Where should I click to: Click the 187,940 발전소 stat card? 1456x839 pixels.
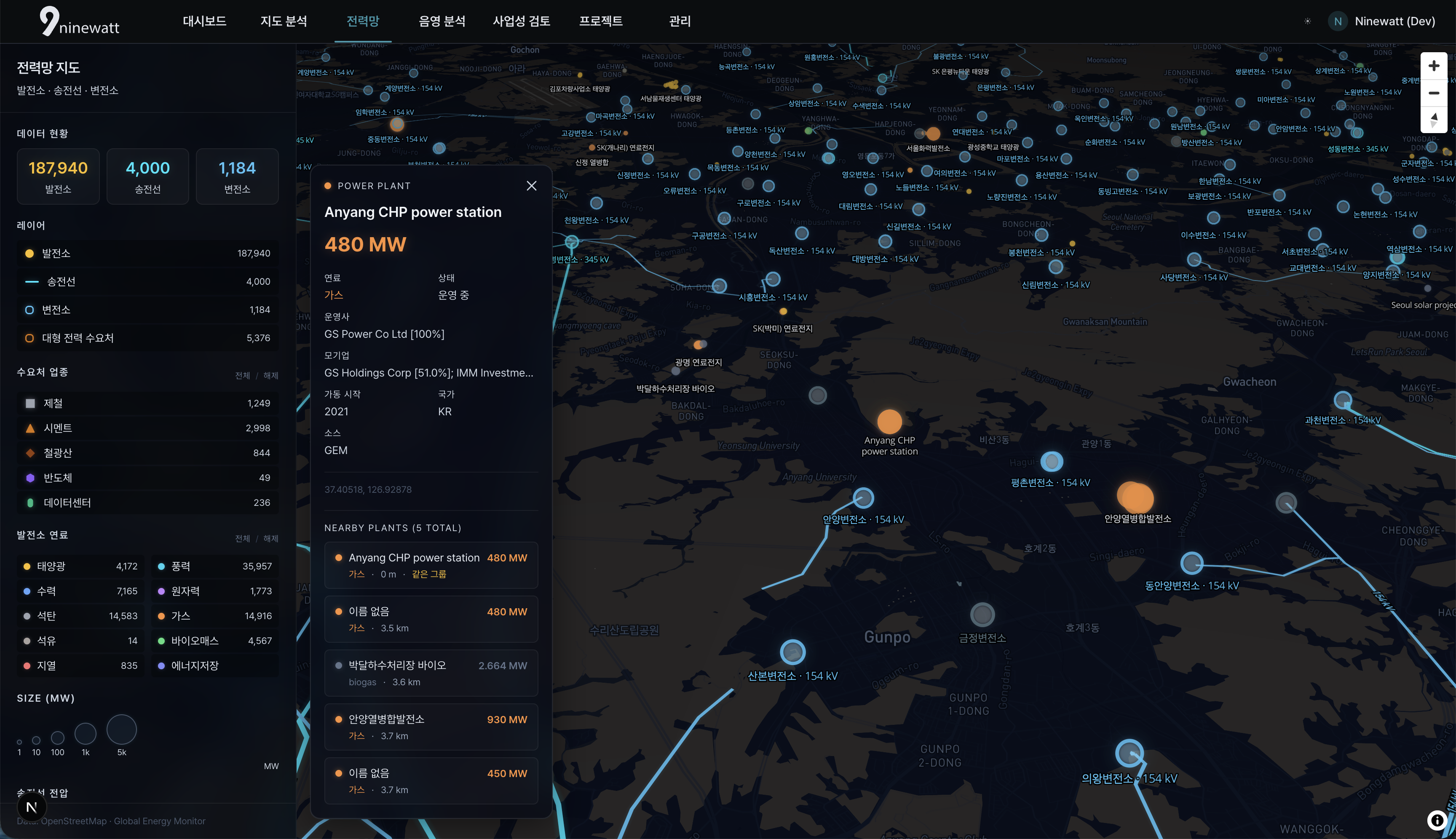[58, 176]
